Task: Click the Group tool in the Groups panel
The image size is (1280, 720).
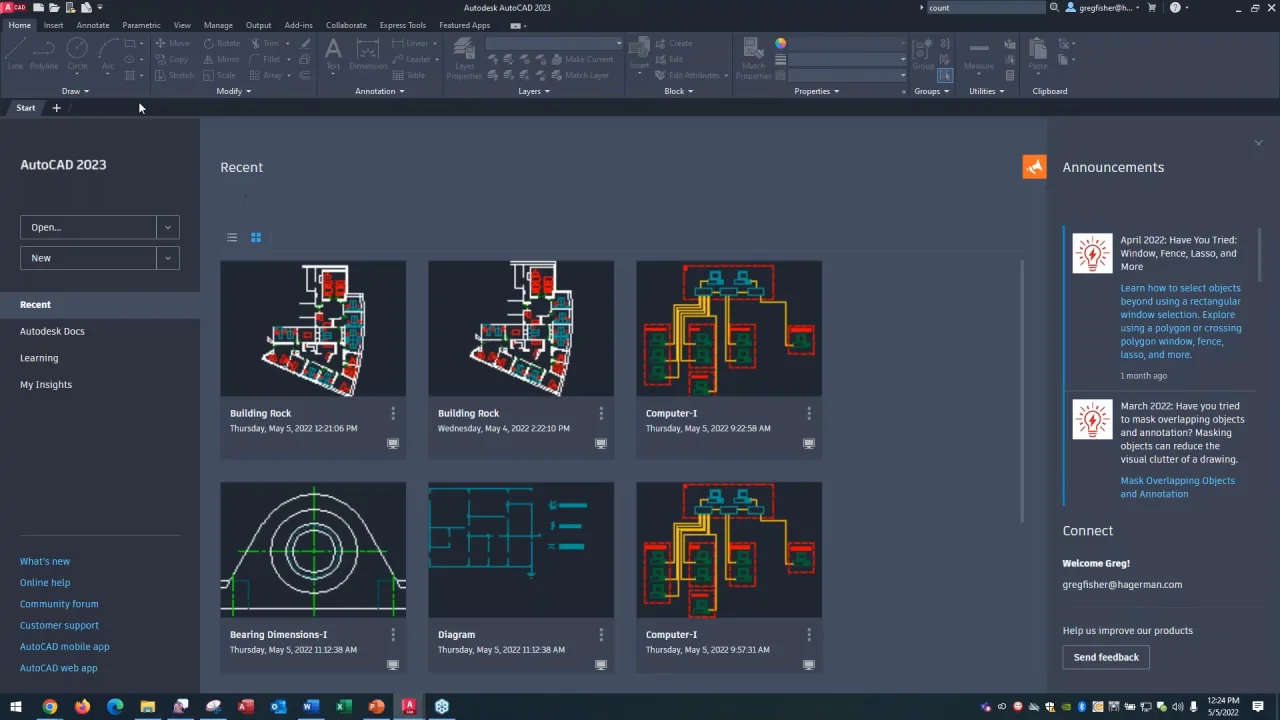Action: coord(923,54)
